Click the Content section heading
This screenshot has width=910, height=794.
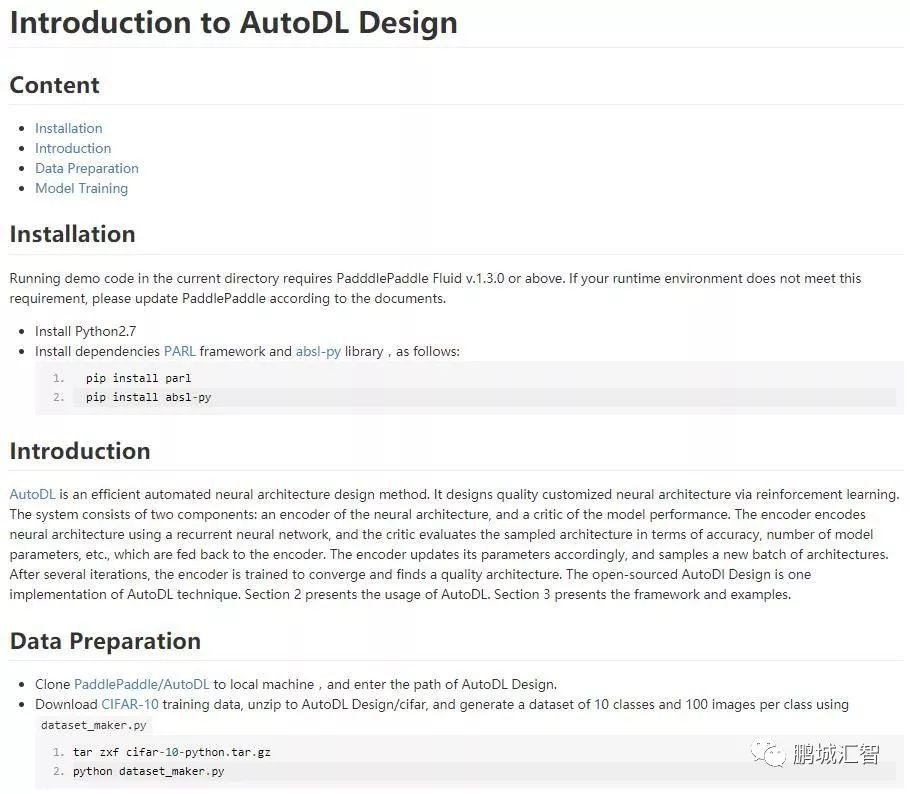pos(55,85)
